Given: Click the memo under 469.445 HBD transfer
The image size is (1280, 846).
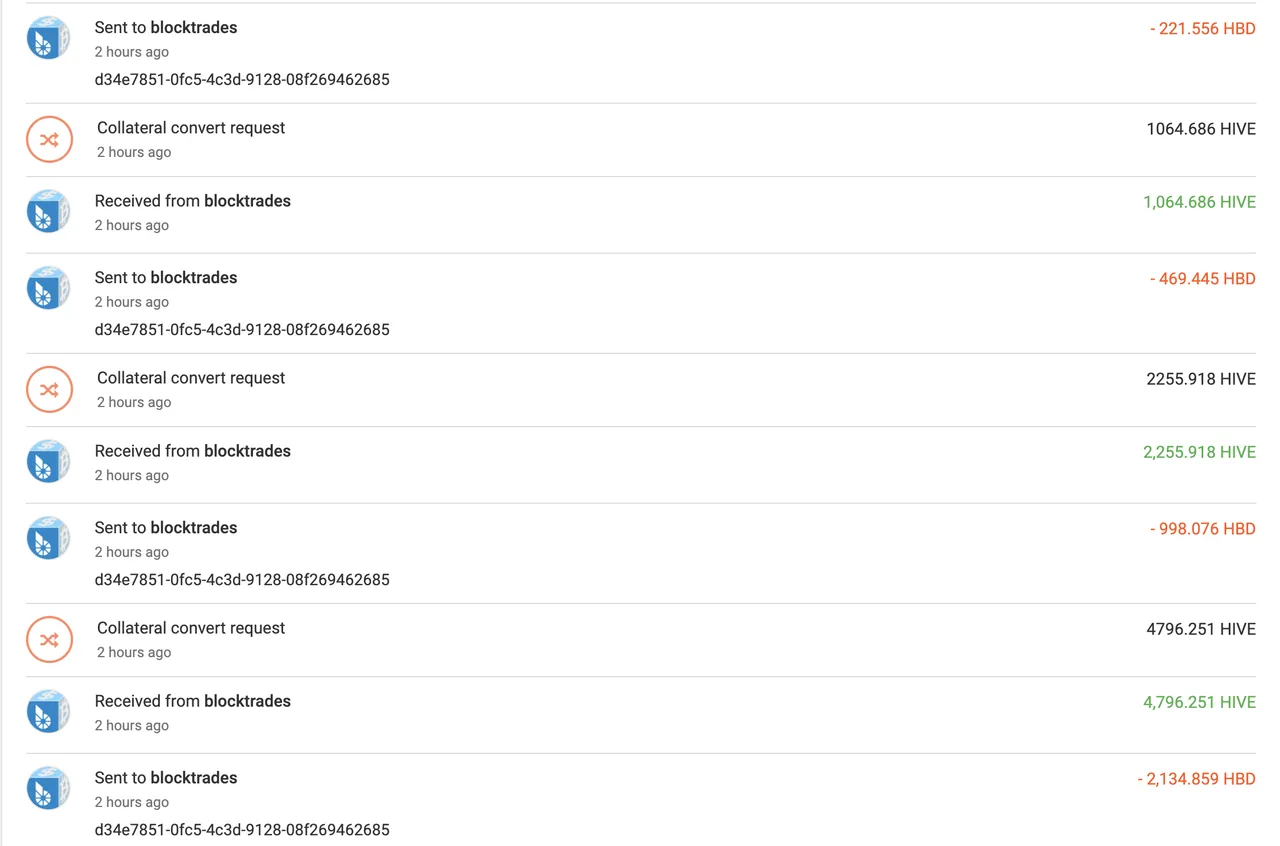Looking at the screenshot, I should pos(242,330).
